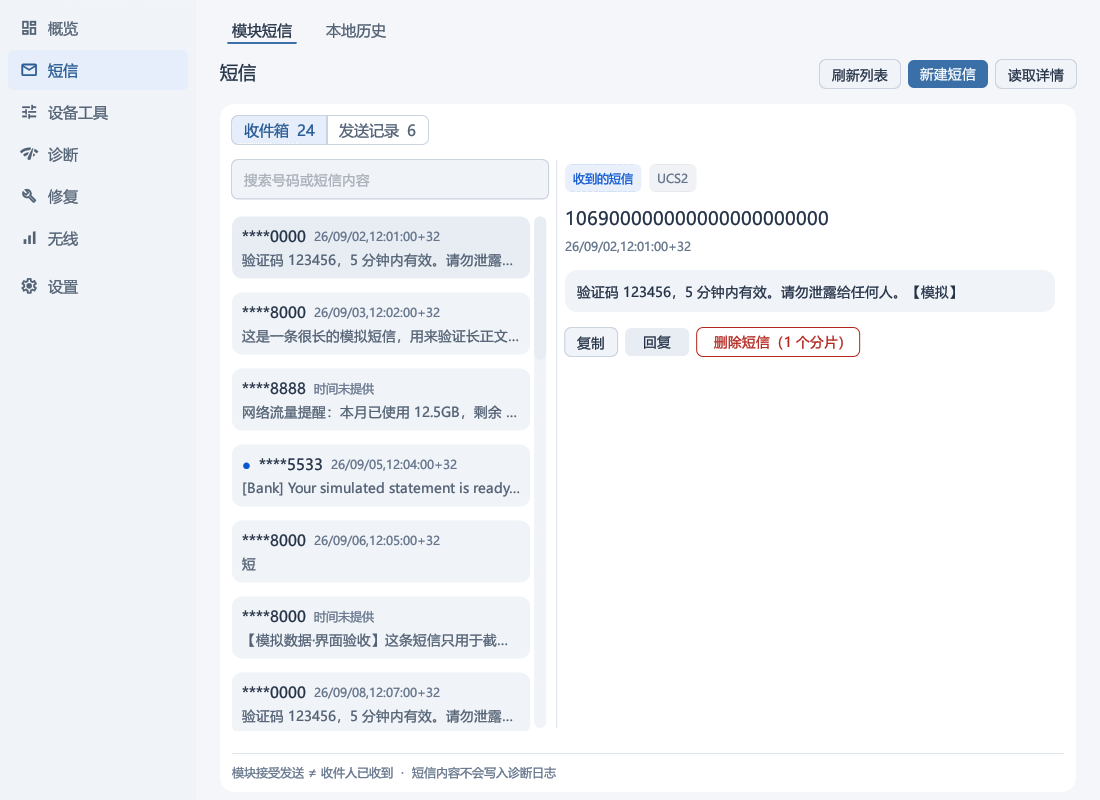This screenshot has width=1100, height=800.
Task: Open the 概览 overview grid icon
Action: (29, 28)
